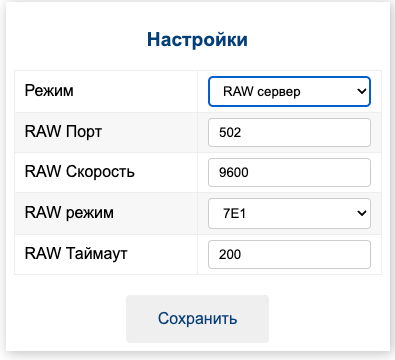Focus the RAW Порт input field
The height and width of the screenshot is (360, 395).
point(289,132)
